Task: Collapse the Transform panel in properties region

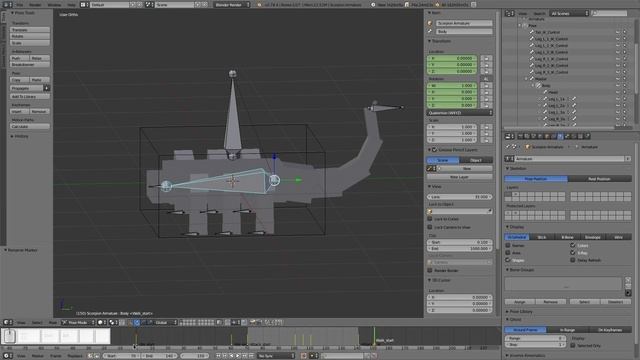Action: 440,41
